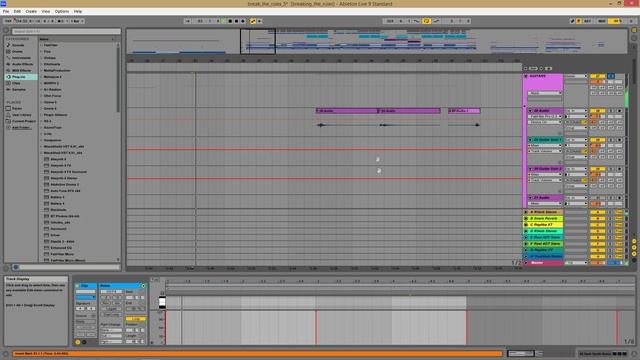This screenshot has width=640, height=360.
Task: Open the Help menu
Action: (x=78, y=11)
